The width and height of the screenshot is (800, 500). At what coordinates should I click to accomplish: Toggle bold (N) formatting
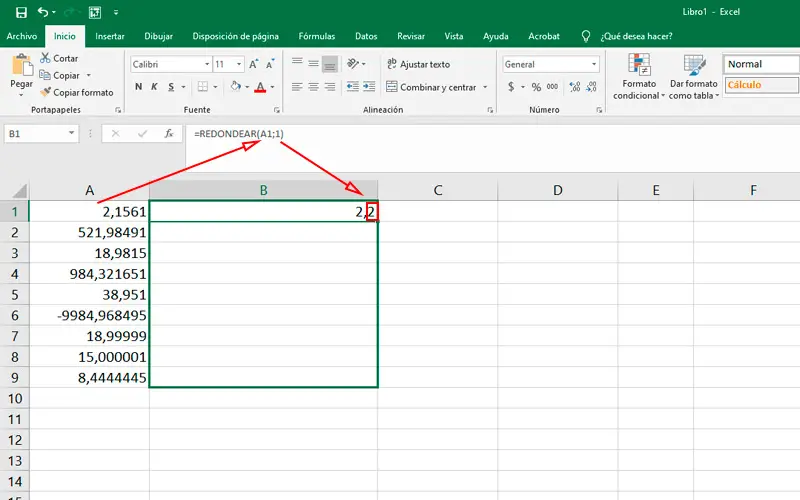pos(138,87)
